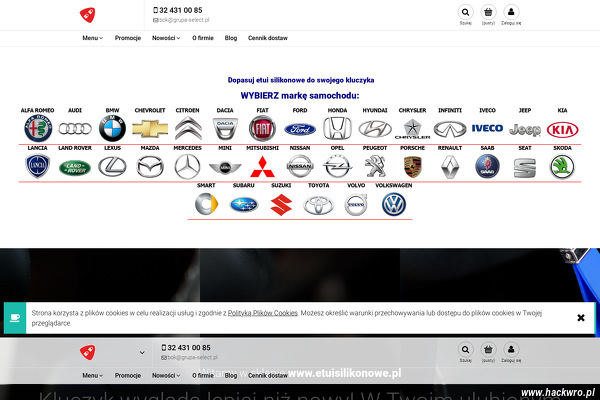Click the teal cookie cup icon
The width and height of the screenshot is (600, 400).
point(15,318)
